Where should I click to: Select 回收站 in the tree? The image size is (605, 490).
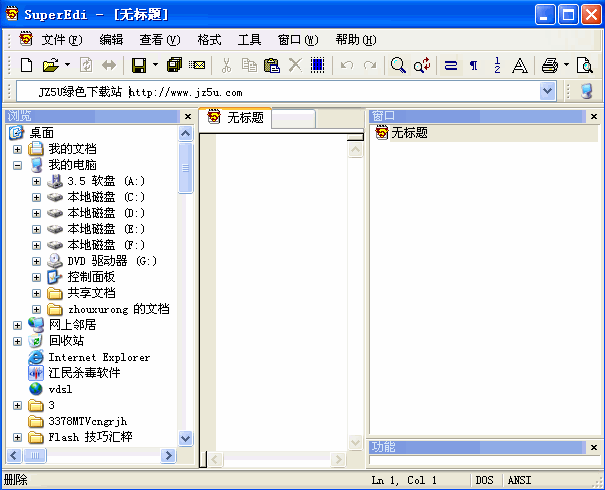click(66, 341)
